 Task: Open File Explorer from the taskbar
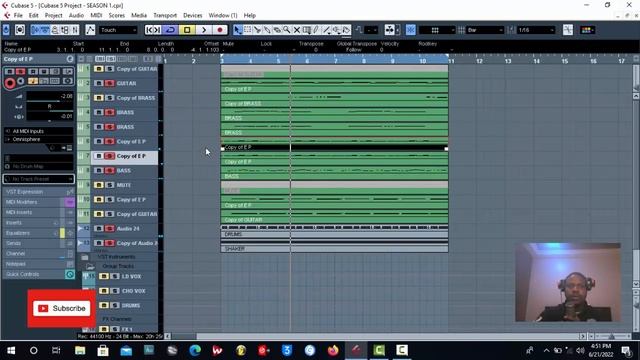(80, 350)
